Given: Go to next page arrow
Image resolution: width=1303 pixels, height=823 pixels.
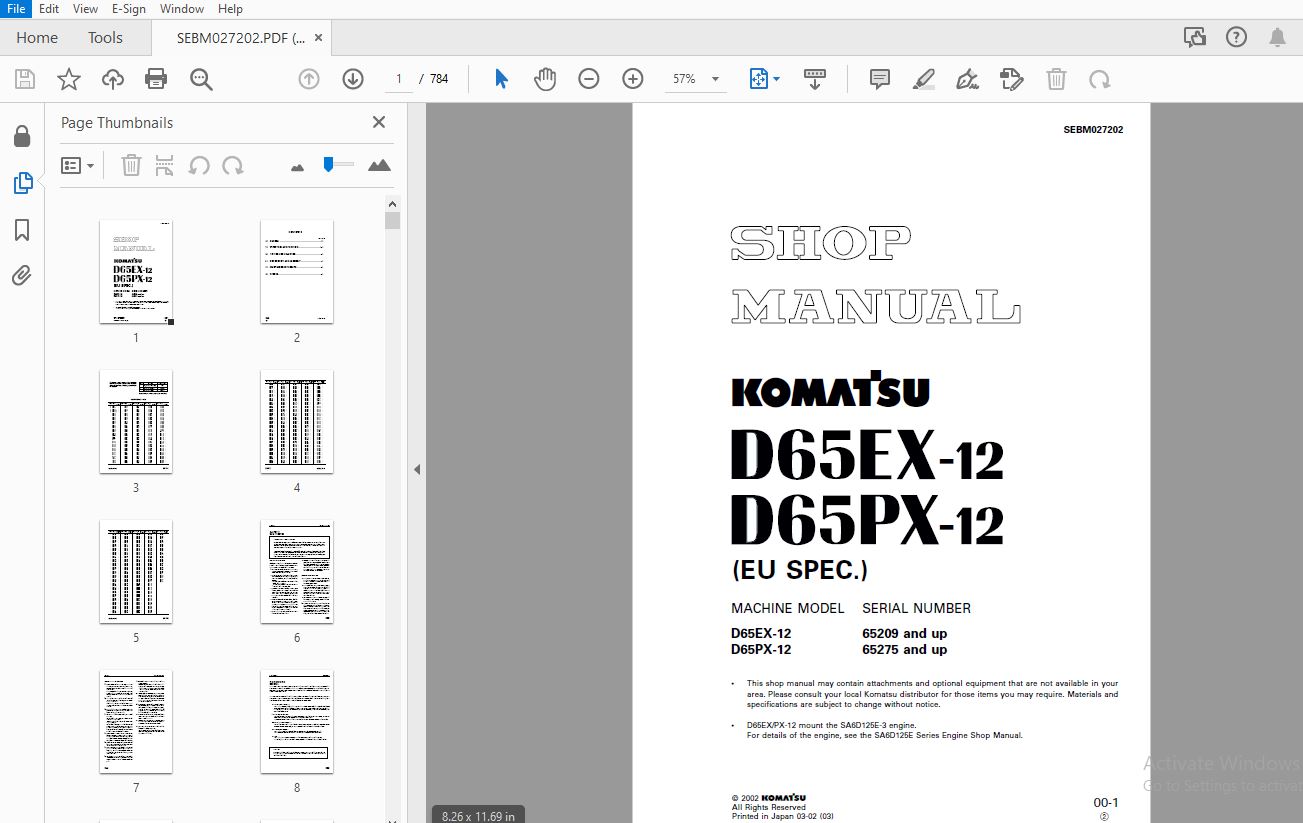Looking at the screenshot, I should click(353, 79).
